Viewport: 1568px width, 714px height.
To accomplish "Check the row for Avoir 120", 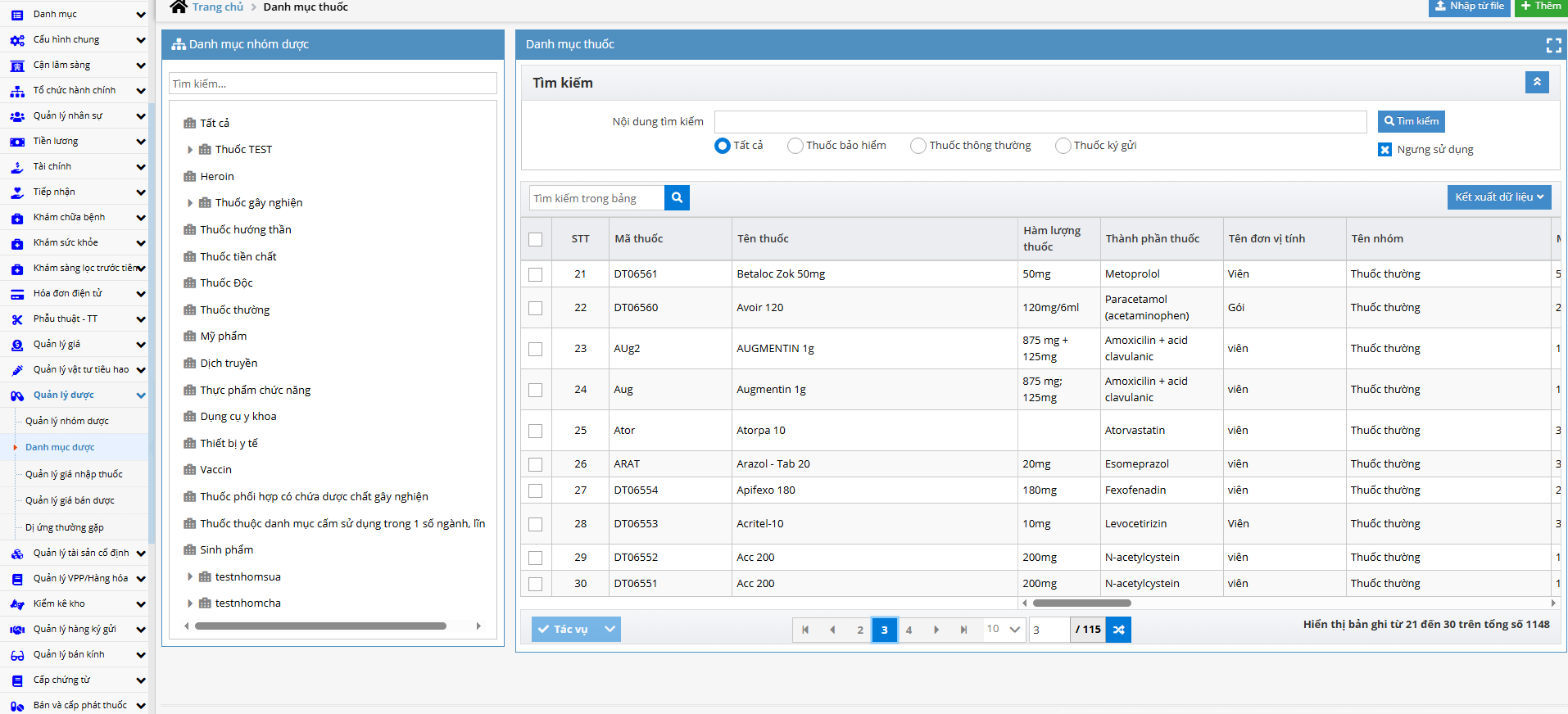I will click(536, 308).
